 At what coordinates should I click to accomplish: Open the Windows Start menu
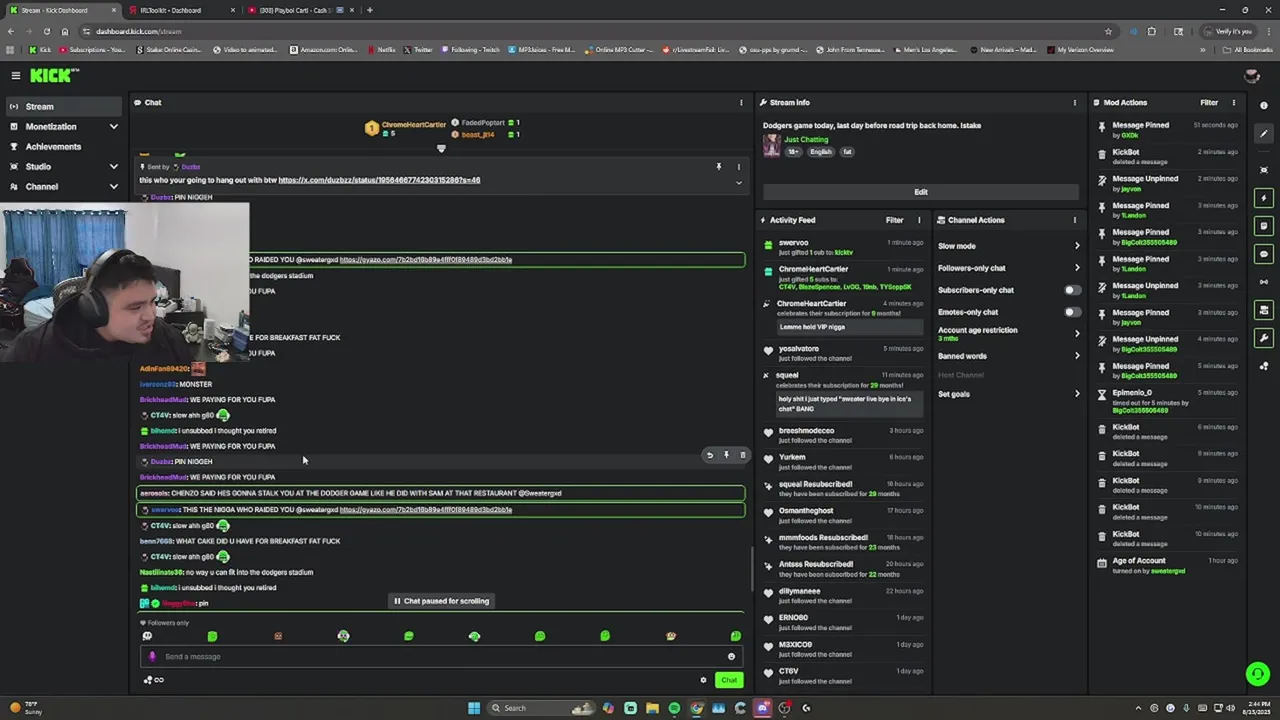click(x=474, y=708)
